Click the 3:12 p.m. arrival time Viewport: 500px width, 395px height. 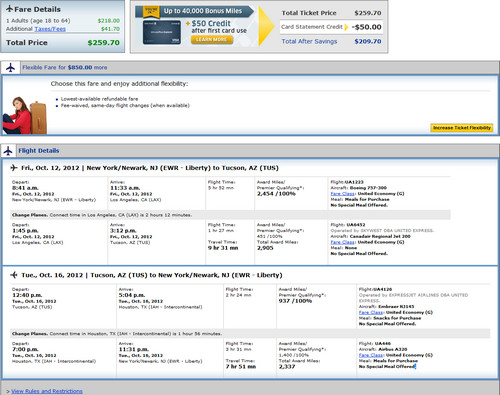point(123,231)
